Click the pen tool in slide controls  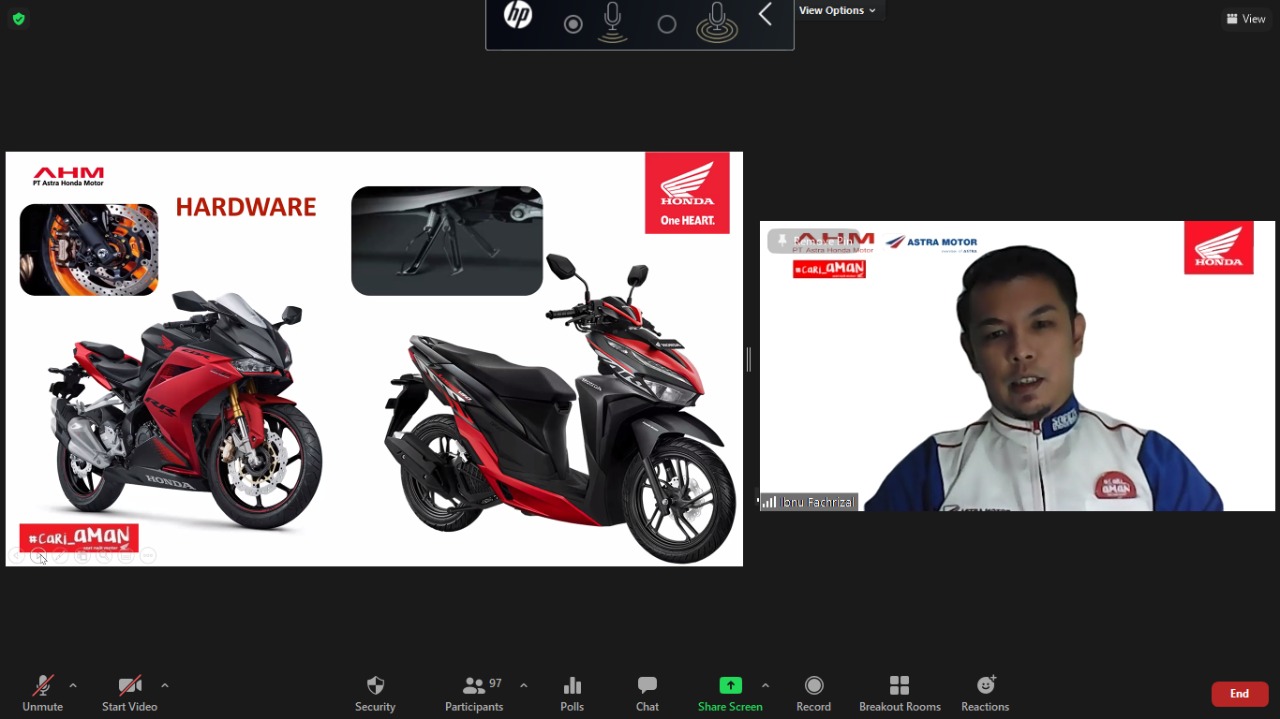coord(61,555)
